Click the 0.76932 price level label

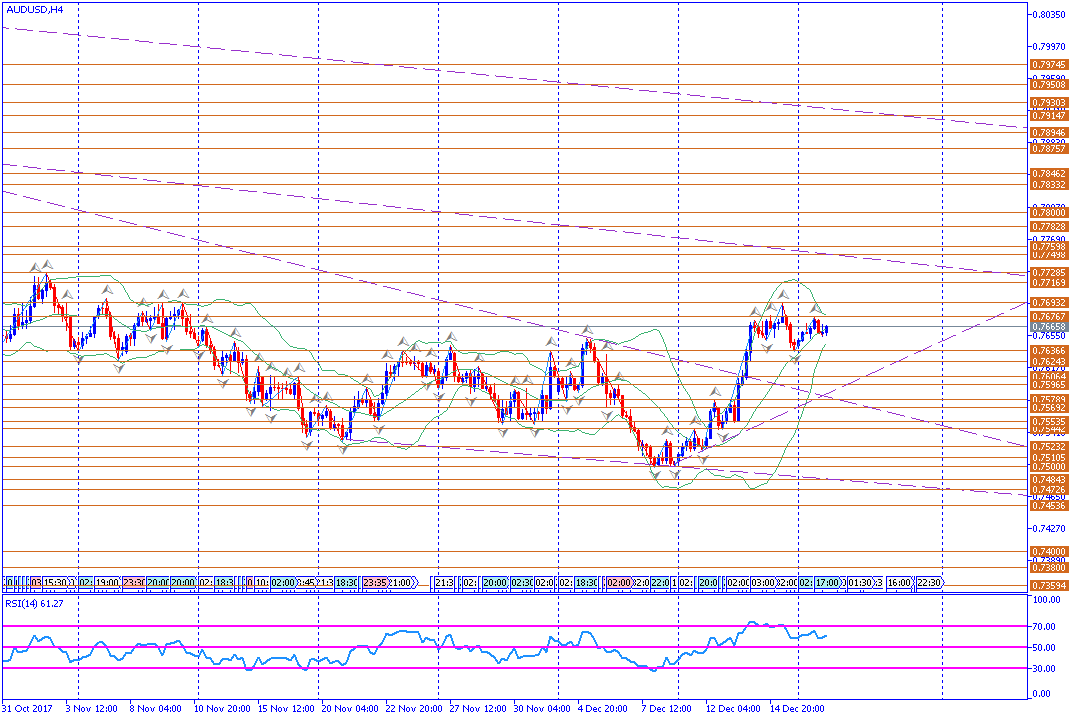coord(1050,301)
